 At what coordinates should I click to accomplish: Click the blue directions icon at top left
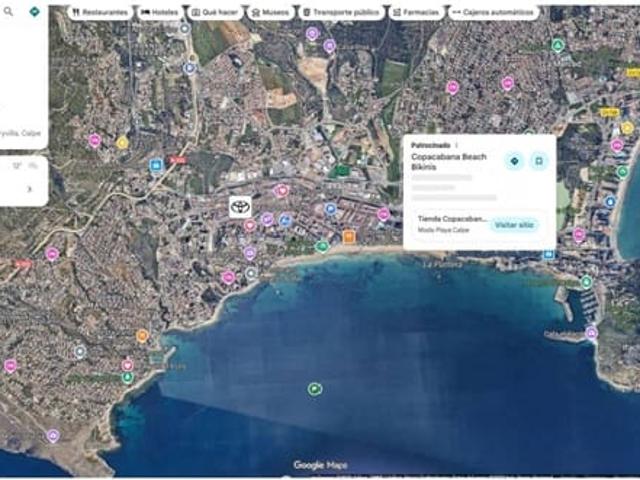coord(34,13)
